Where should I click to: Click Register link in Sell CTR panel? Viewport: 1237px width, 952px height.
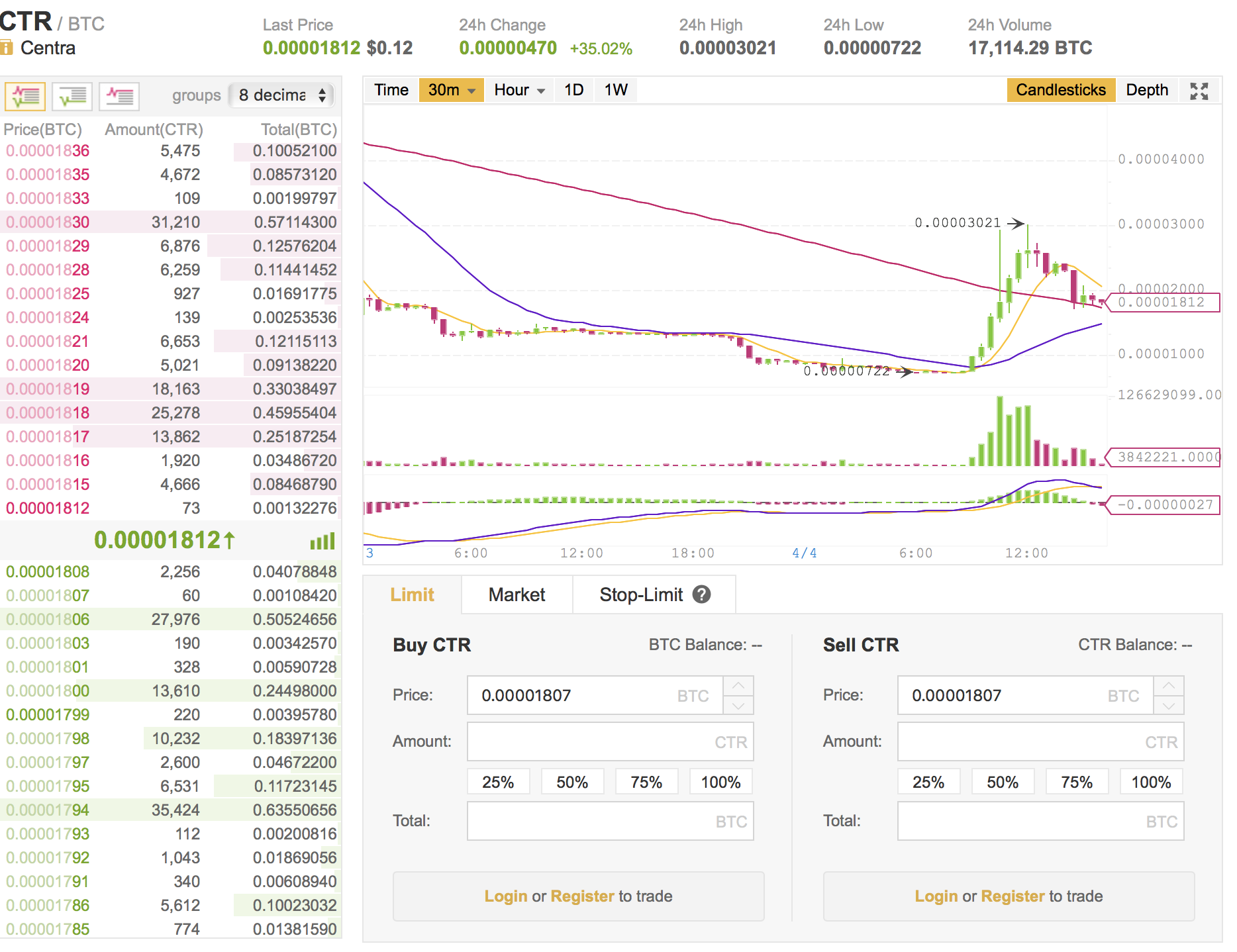point(1013,896)
